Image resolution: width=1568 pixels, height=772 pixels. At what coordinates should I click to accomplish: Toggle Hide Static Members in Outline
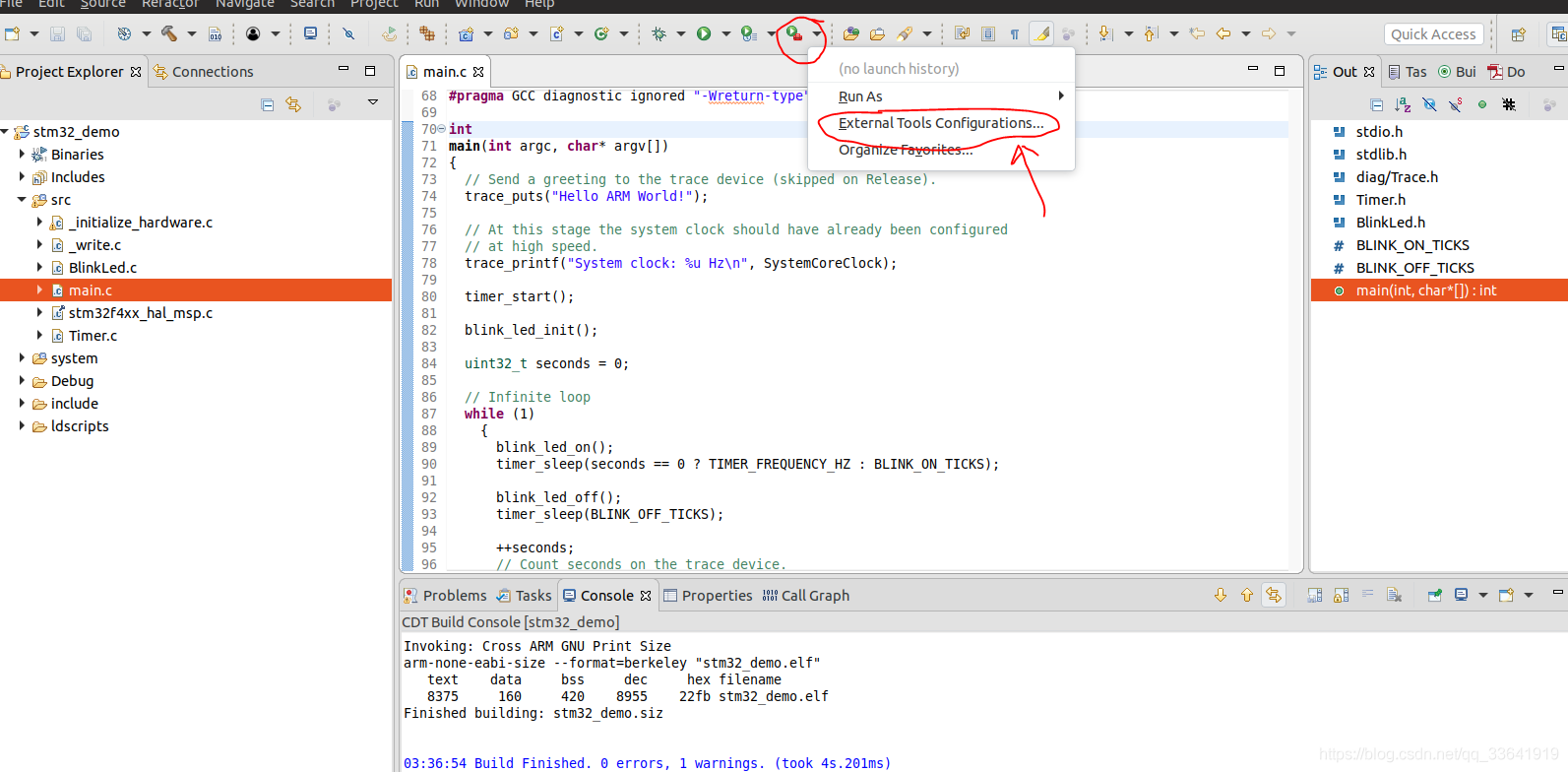1456,104
